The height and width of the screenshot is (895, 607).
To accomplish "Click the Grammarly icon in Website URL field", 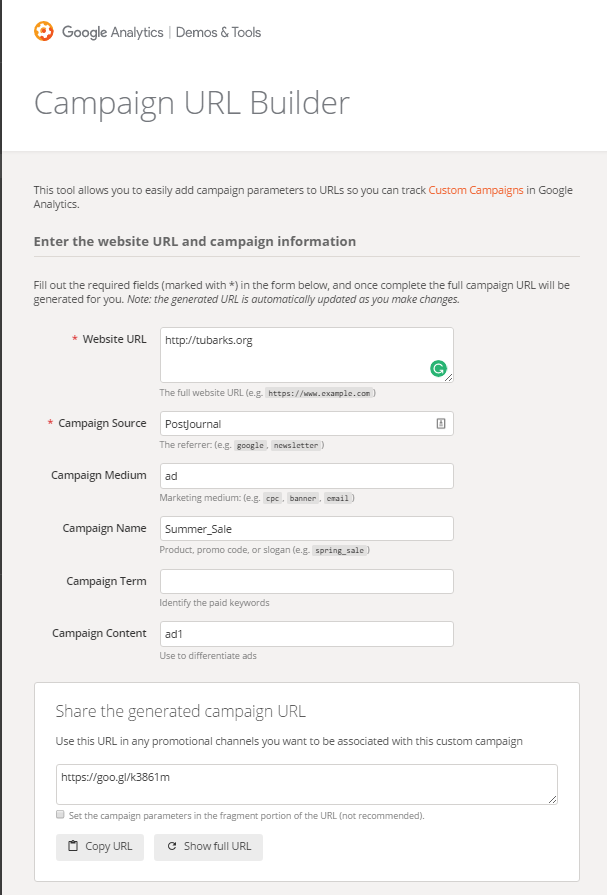I will (x=438, y=368).
